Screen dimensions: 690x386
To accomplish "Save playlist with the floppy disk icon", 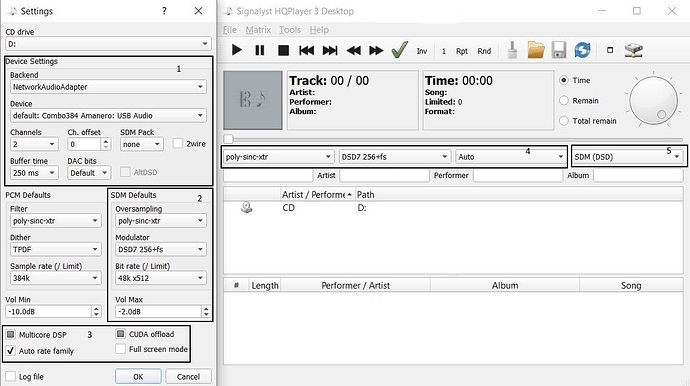I will coord(559,50).
